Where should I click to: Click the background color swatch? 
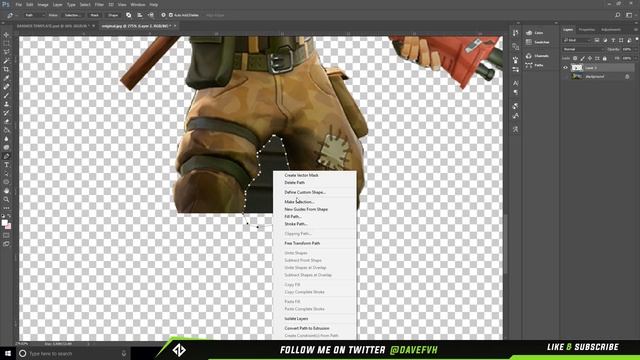pos(9,227)
